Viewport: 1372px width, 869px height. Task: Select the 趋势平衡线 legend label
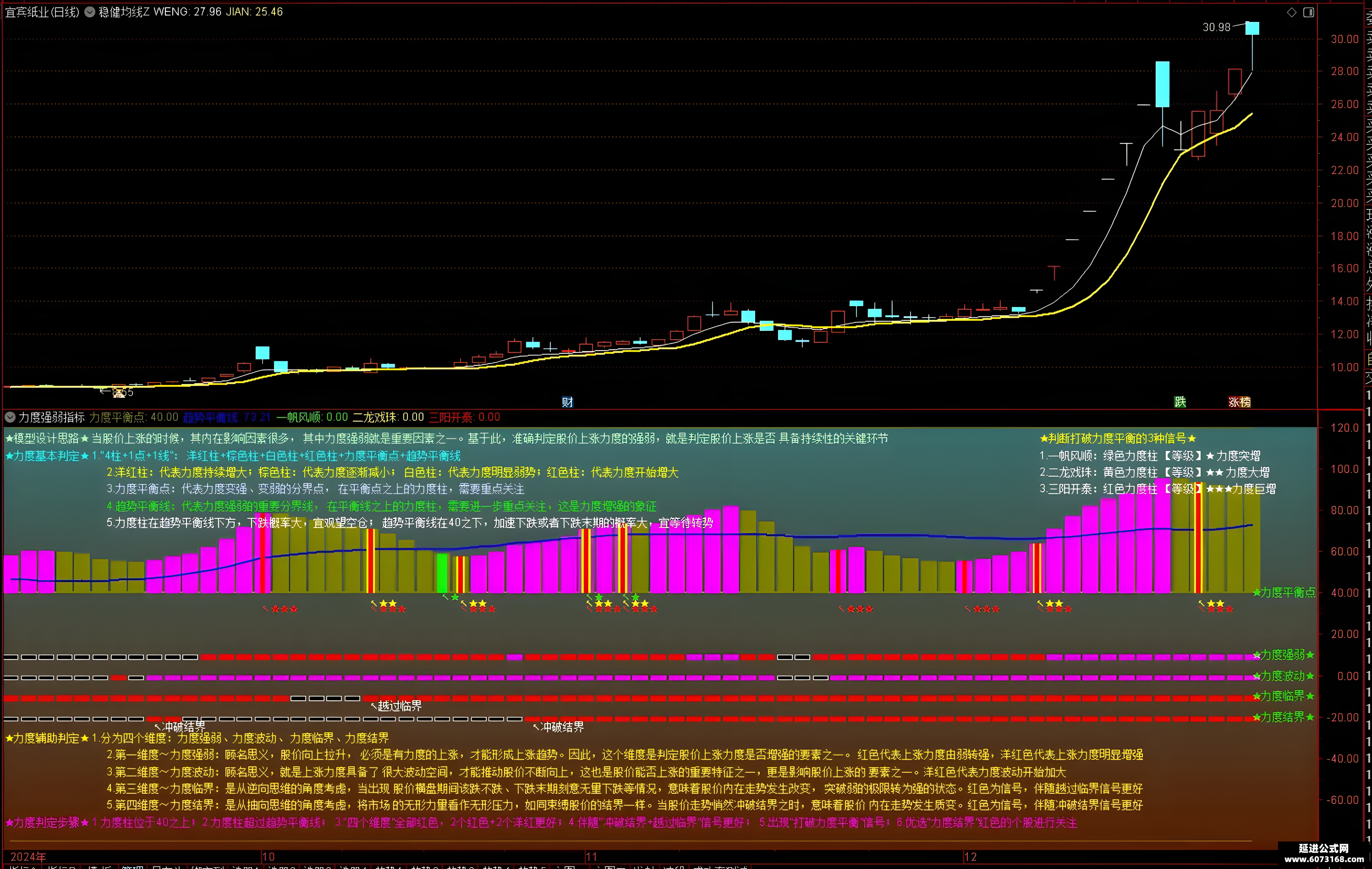coord(210,417)
